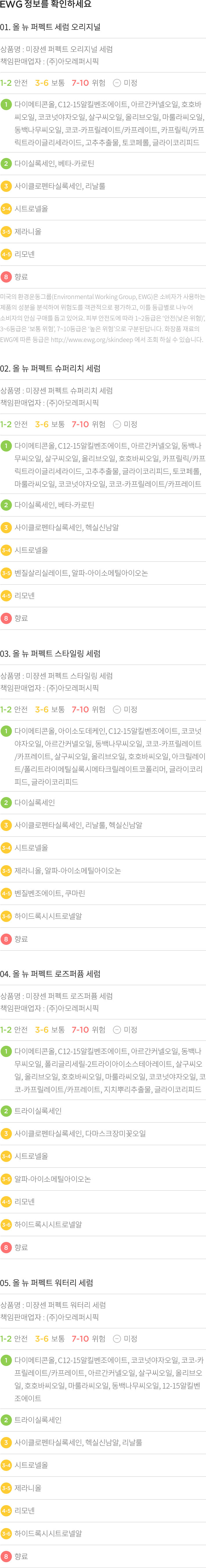Screen dimensions: 206x1568
Task: Click the green grade 1 badge under 오리지널 세럼
Action: [6, 105]
